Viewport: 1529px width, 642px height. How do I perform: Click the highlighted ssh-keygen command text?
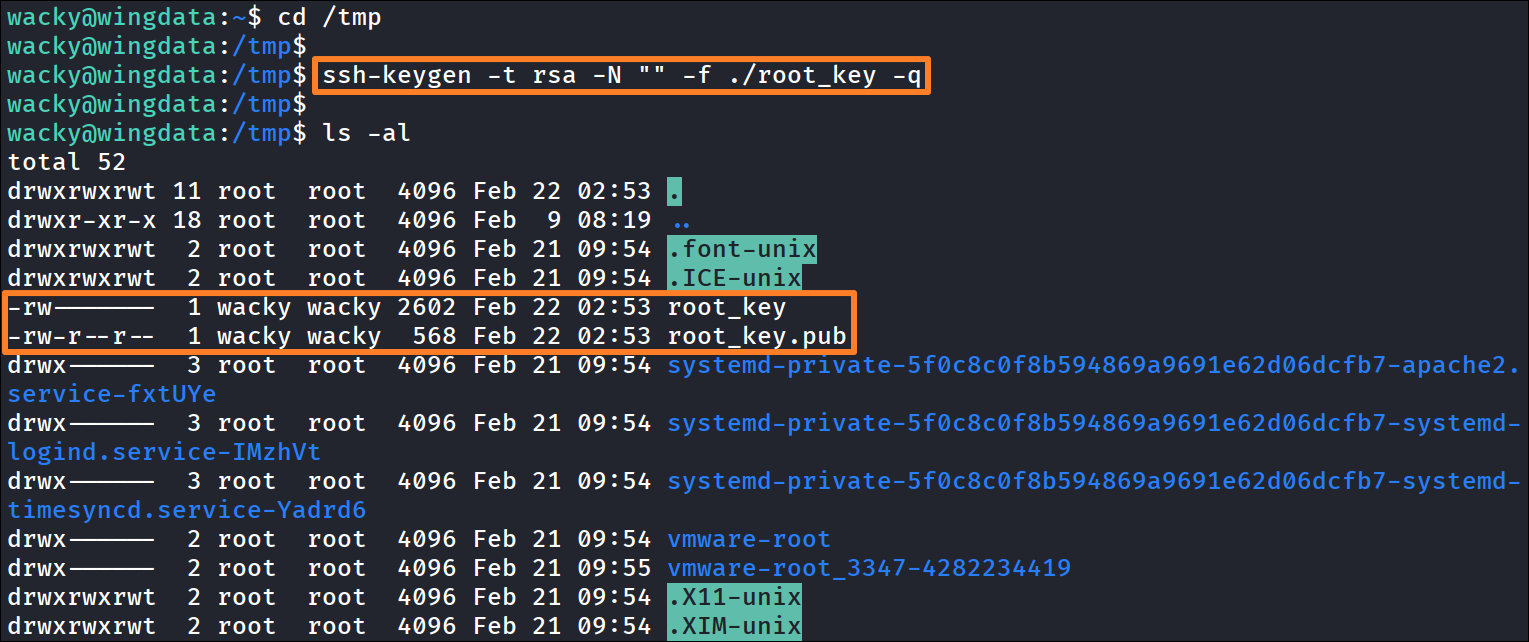[x=622, y=76]
